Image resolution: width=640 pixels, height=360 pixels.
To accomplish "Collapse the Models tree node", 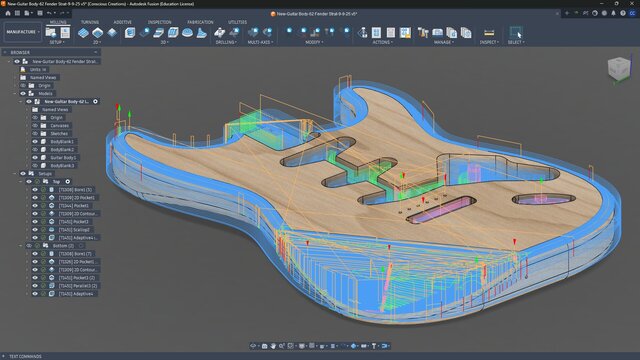I will point(16,93).
